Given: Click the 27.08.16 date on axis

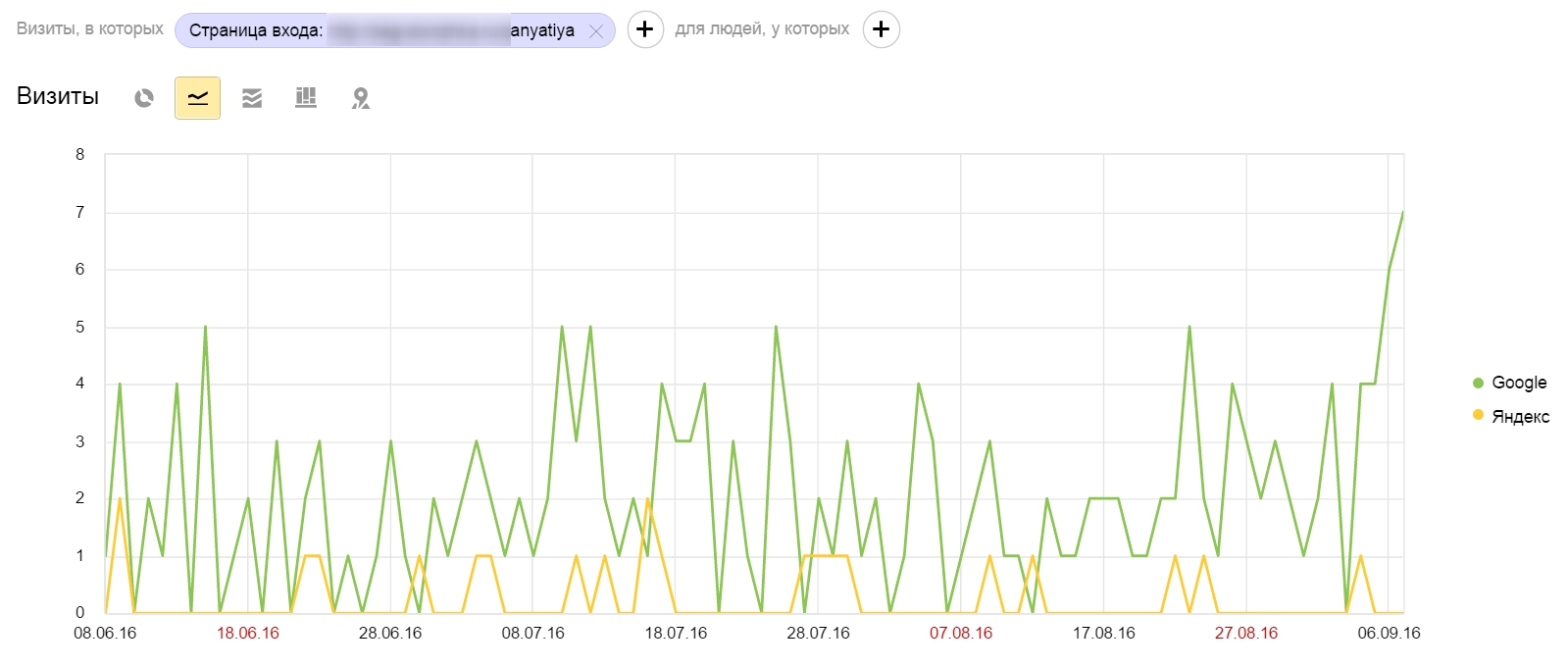Looking at the screenshot, I should click(x=1246, y=634).
